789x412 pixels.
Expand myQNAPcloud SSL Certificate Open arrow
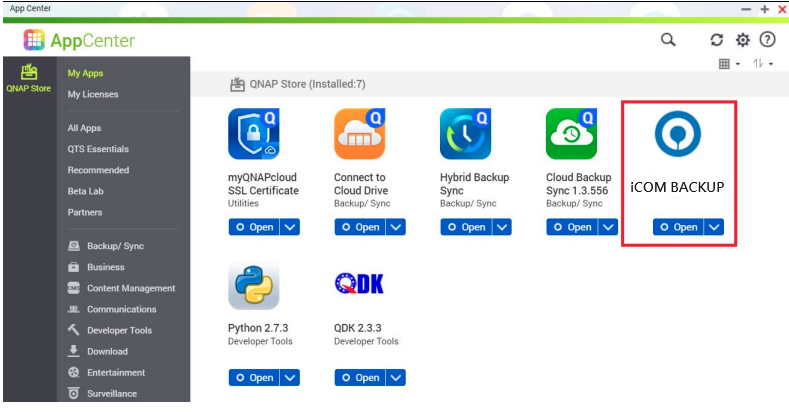[290, 227]
